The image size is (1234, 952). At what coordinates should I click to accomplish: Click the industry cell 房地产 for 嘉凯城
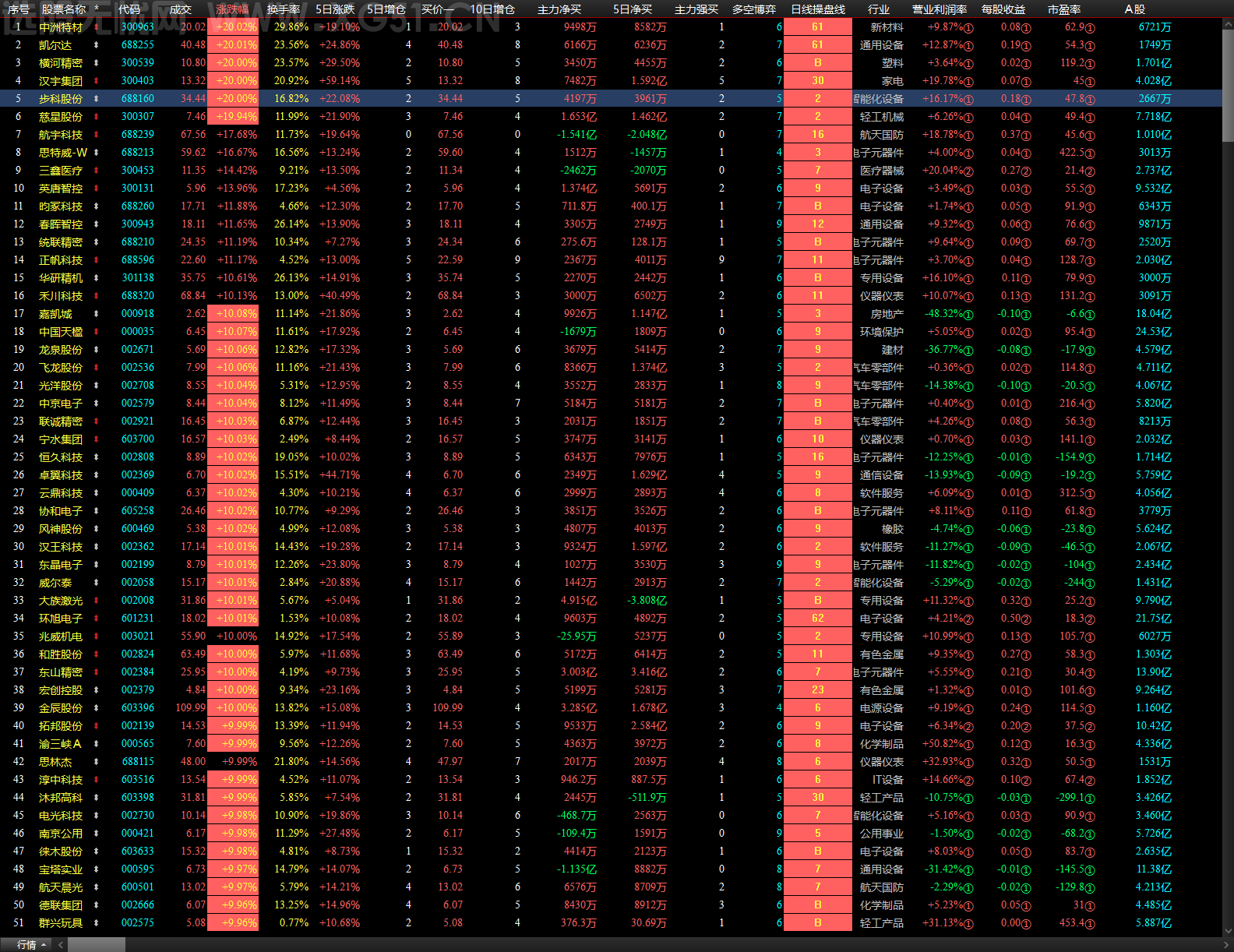point(887,314)
